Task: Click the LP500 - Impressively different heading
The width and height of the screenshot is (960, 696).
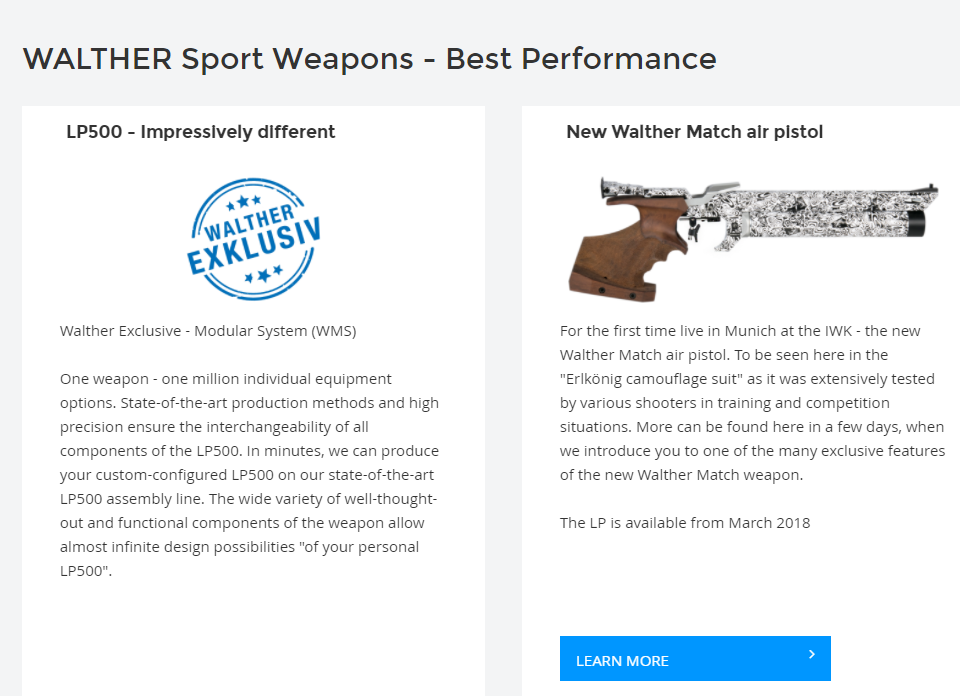Action: (x=201, y=132)
